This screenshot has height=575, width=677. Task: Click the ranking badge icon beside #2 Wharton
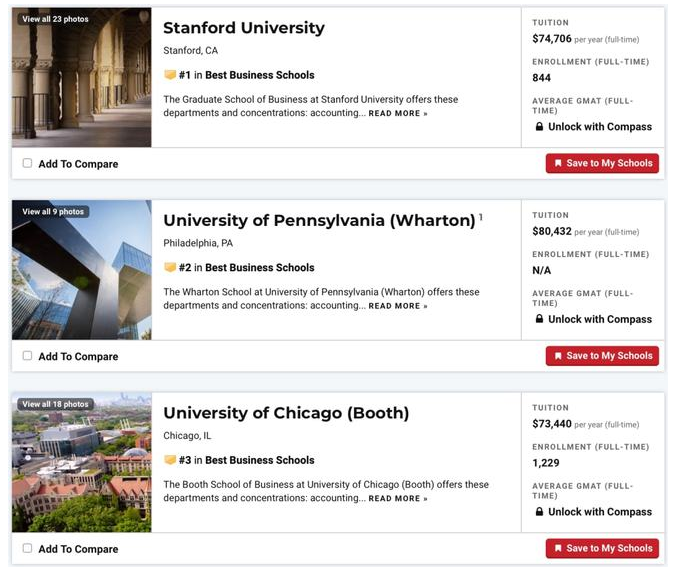coord(170,267)
